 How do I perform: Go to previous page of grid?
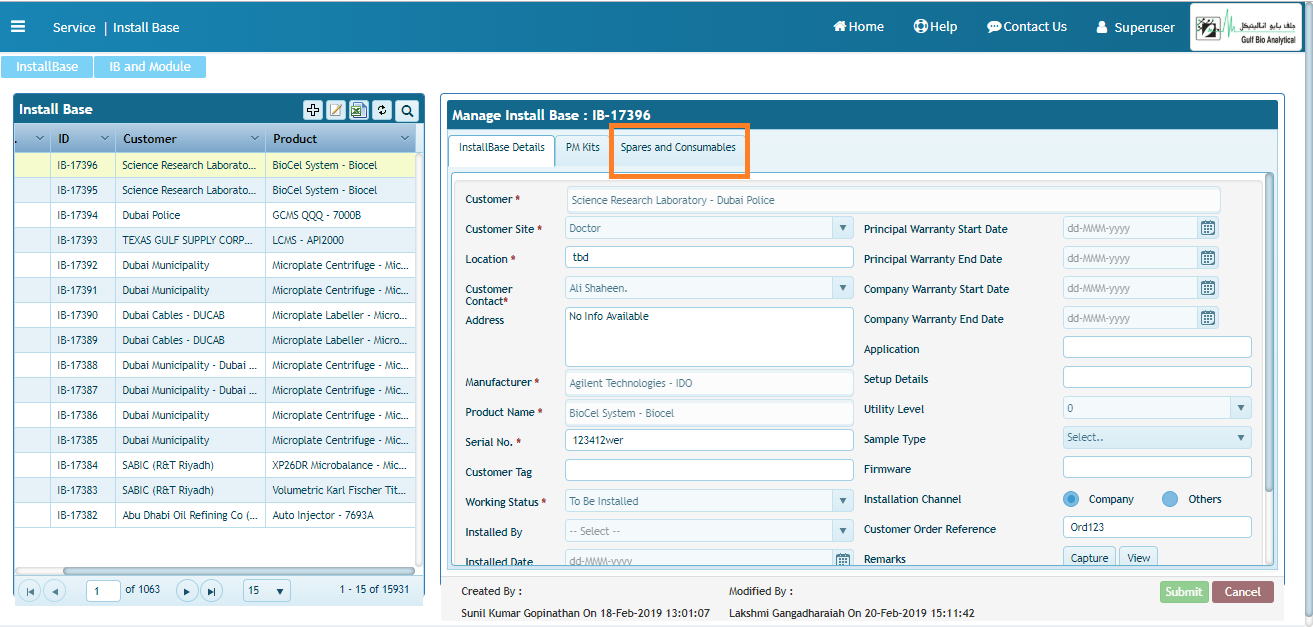[x=55, y=591]
